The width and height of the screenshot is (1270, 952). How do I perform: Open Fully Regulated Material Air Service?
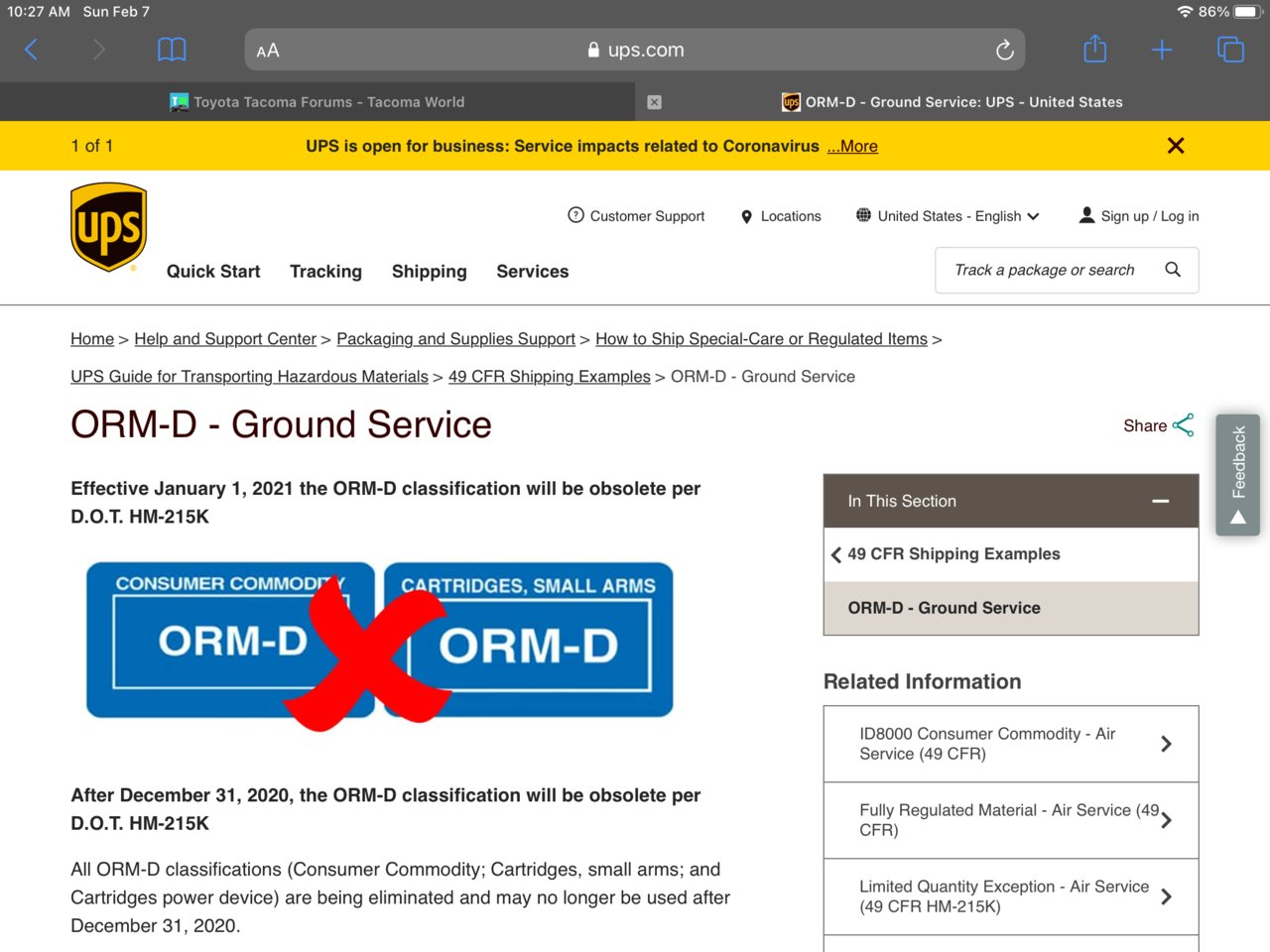pyautogui.click(x=1011, y=820)
